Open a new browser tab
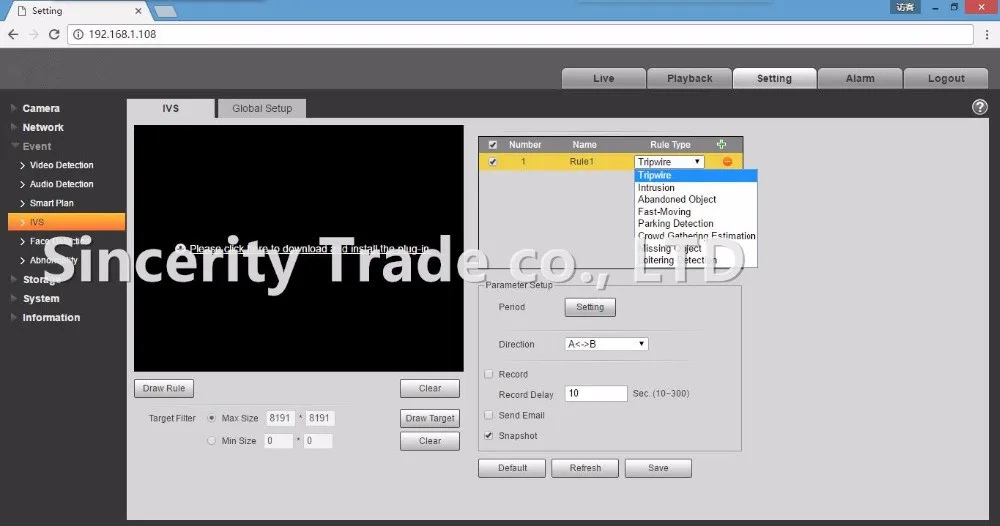 point(165,11)
